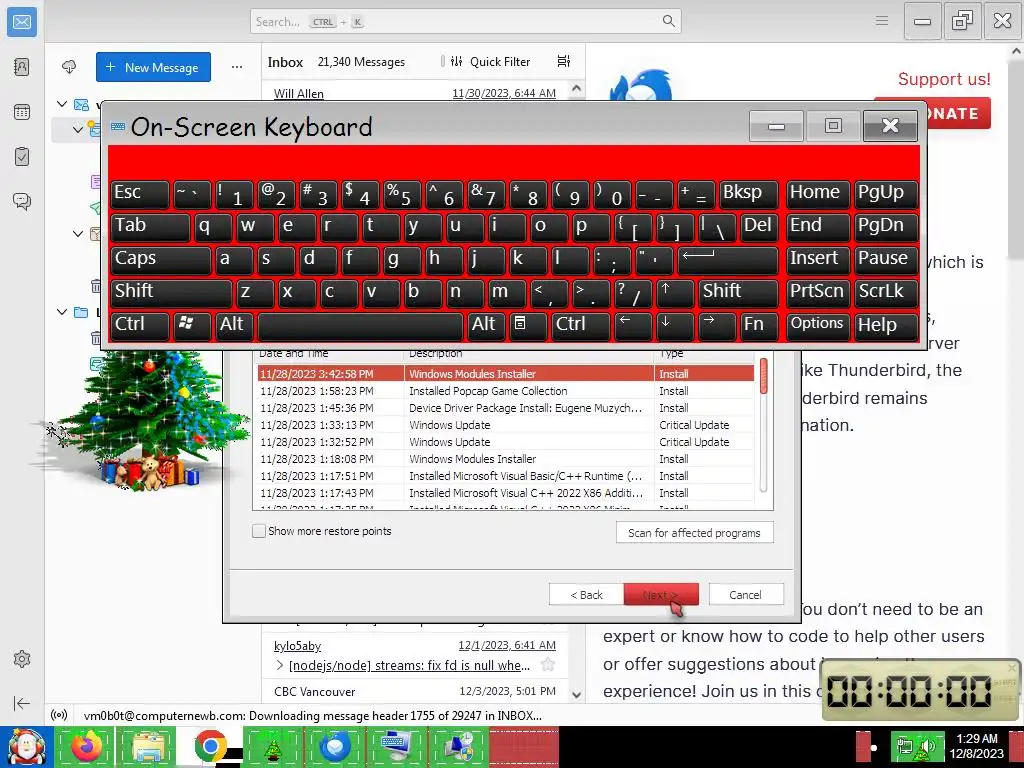Switch to Christmas tree taskbar icon
This screenshot has width=1024, height=768.
coord(272,747)
